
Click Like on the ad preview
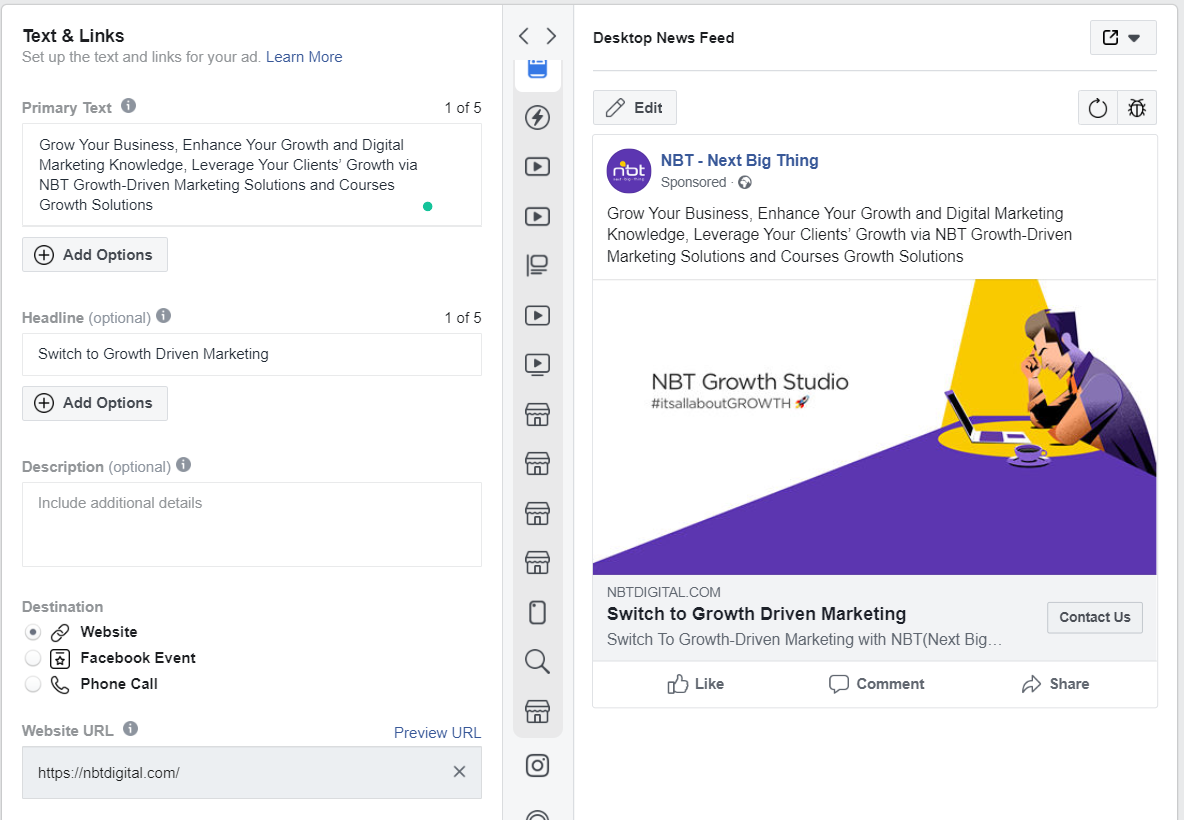[695, 684]
